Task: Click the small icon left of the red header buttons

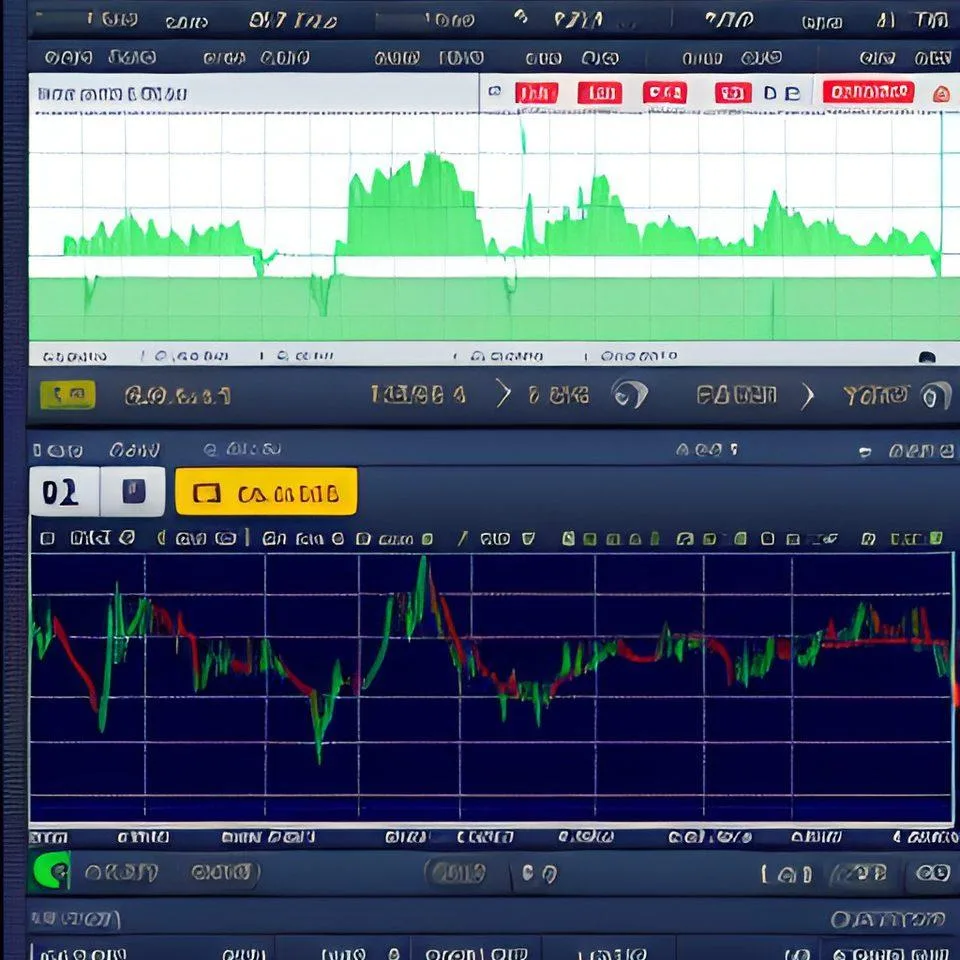Action: pos(493,93)
